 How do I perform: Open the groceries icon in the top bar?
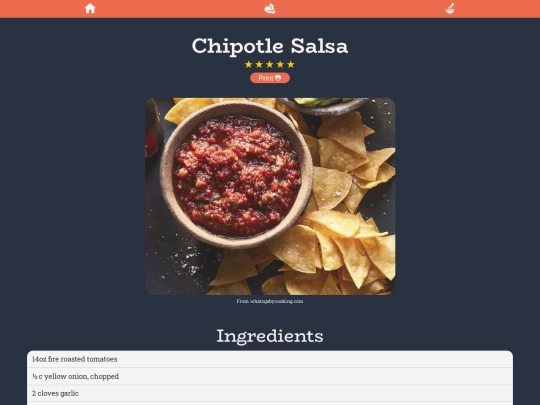point(270,9)
